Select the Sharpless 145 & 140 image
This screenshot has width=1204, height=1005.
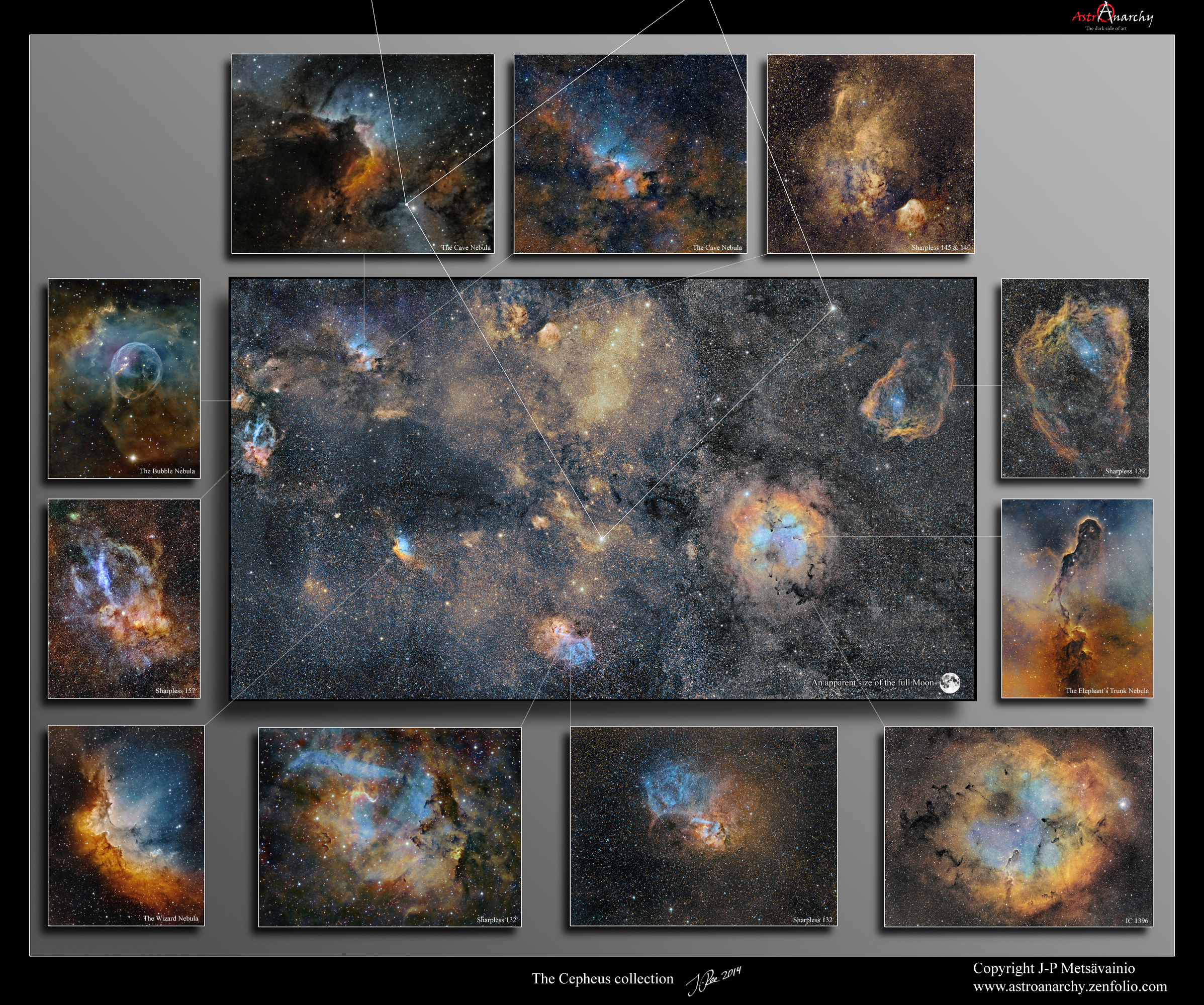(870, 154)
